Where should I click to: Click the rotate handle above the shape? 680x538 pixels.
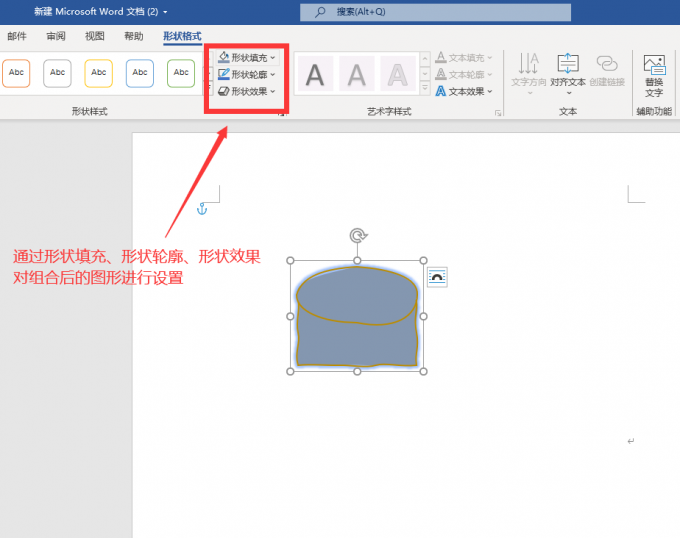click(358, 235)
